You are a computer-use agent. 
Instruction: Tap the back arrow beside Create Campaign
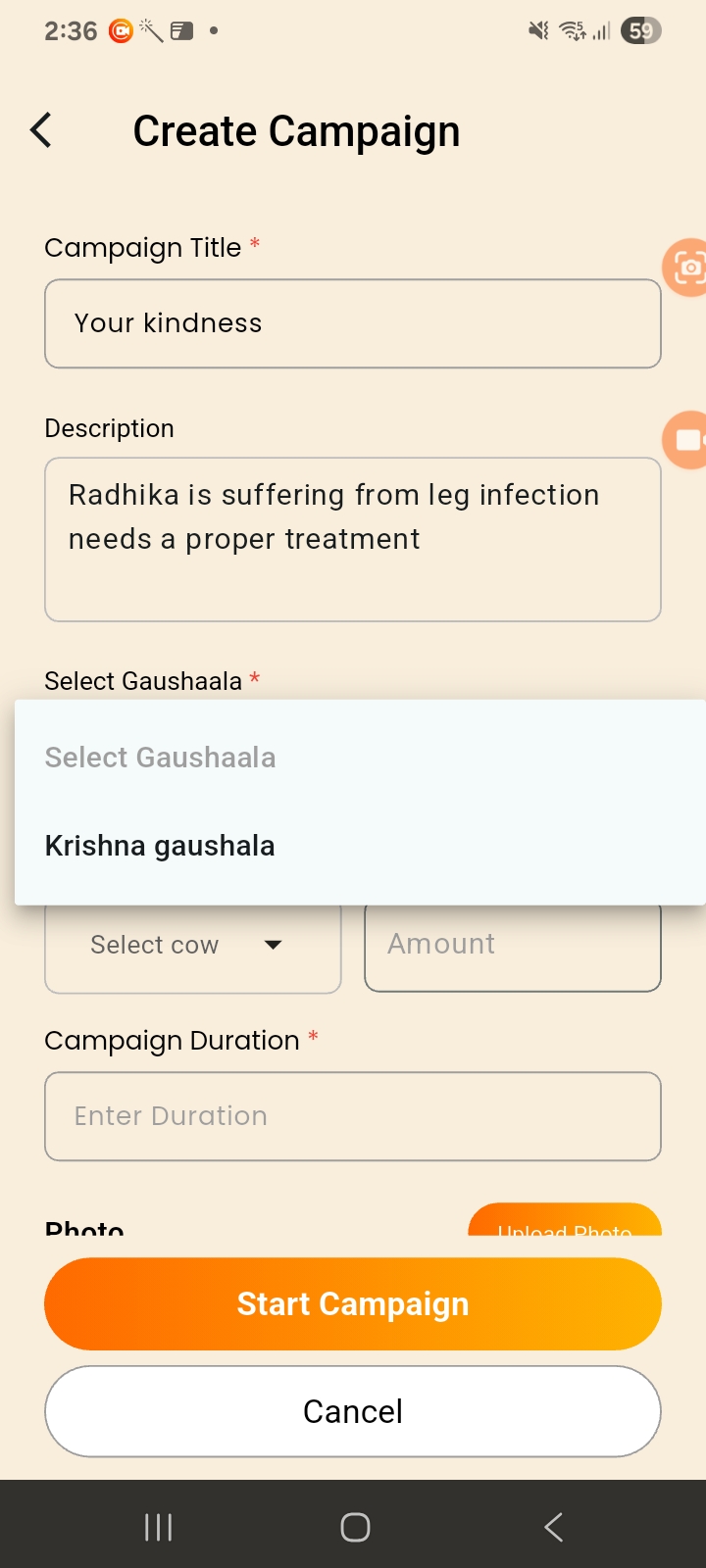(41, 130)
